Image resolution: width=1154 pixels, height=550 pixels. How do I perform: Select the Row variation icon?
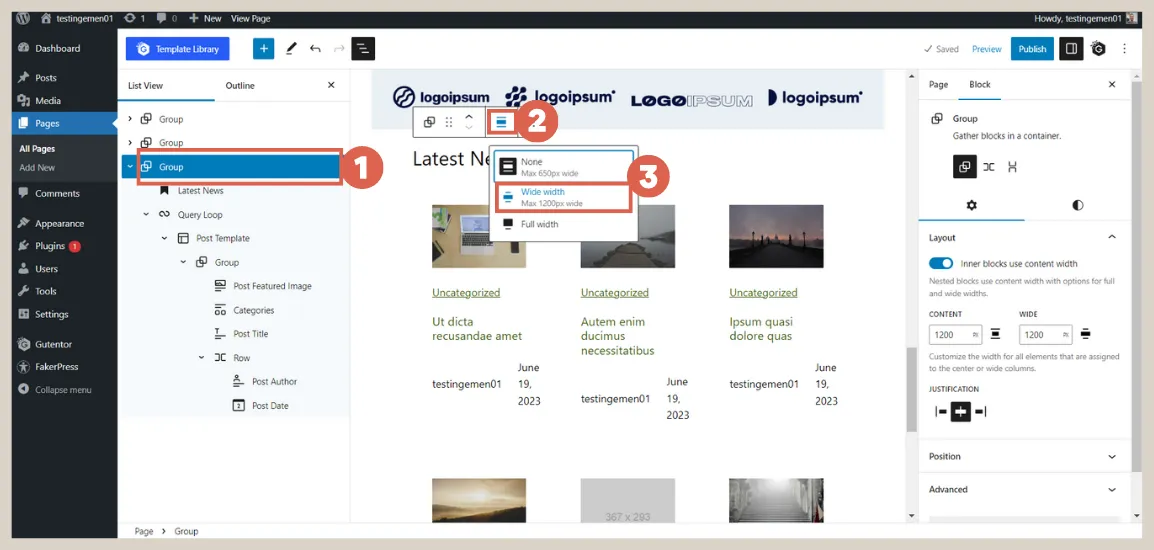988,166
